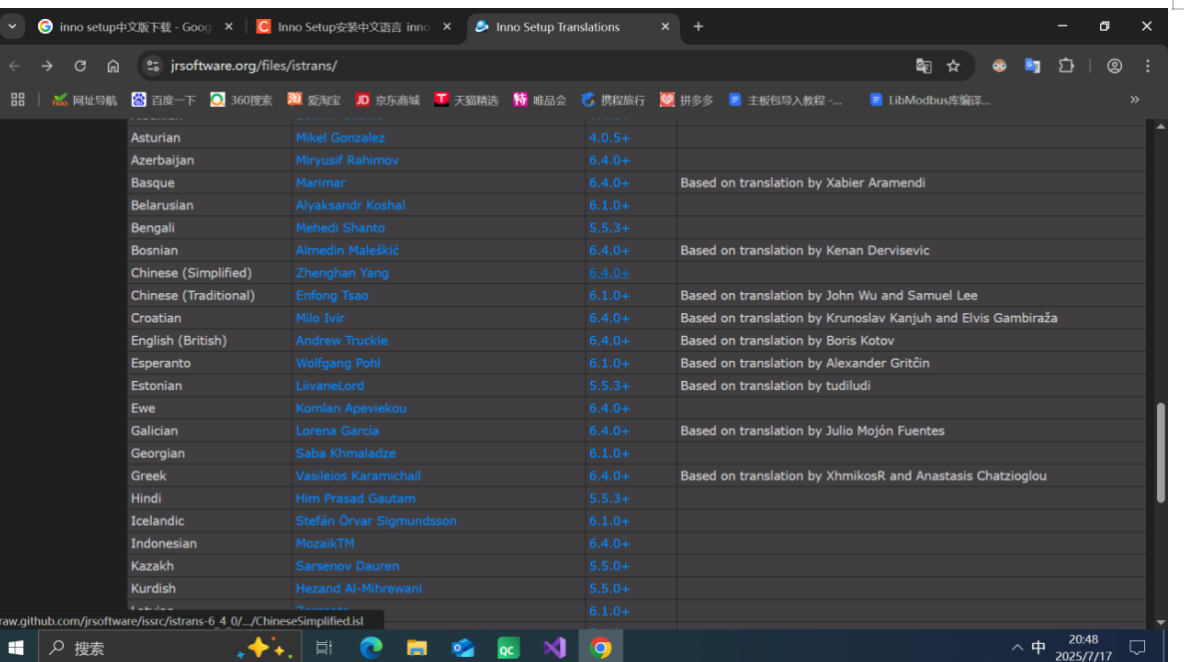Reload the current page
Viewport: 1184px width, 662px height.
point(80,66)
